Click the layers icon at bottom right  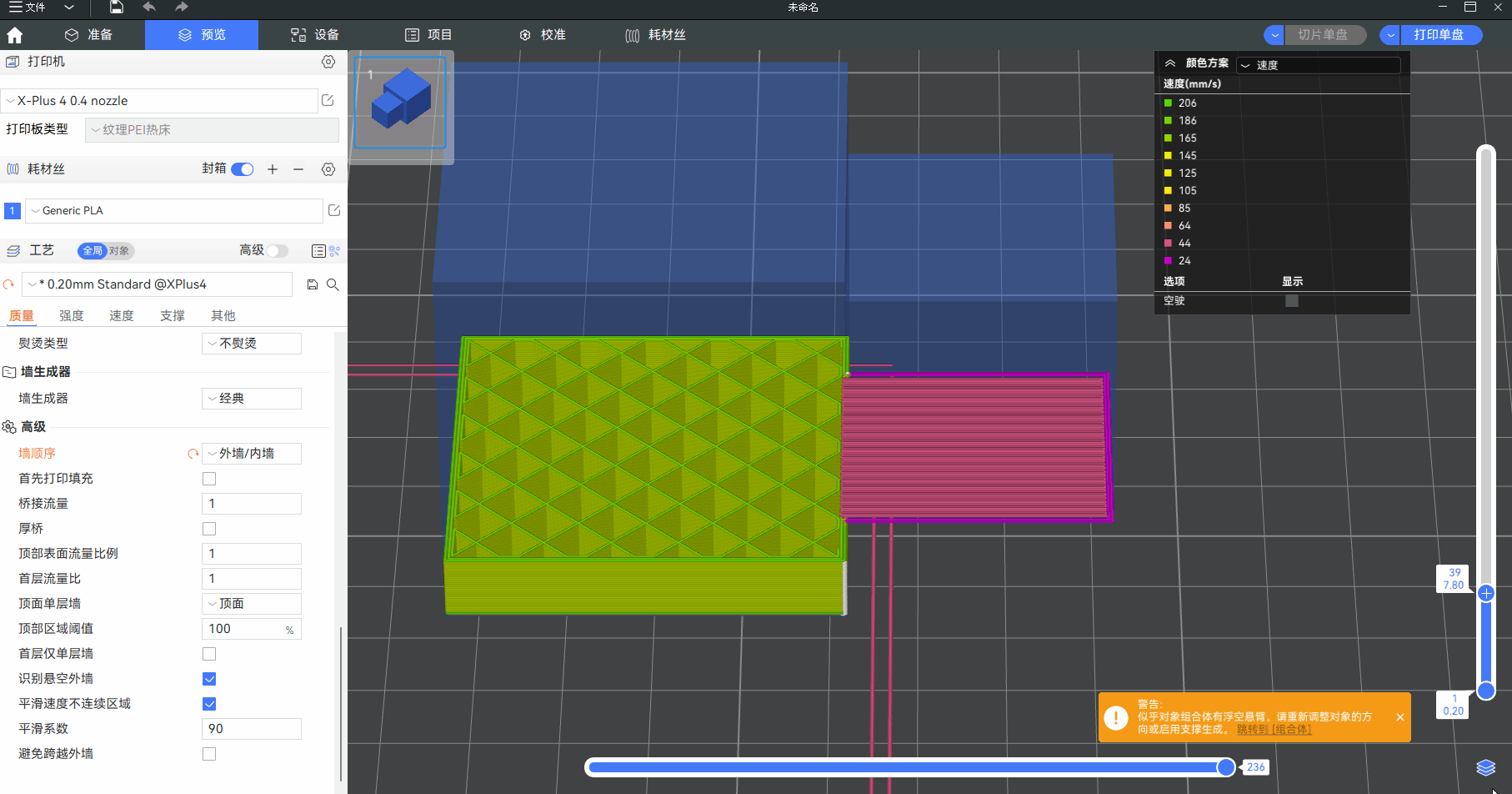click(x=1485, y=767)
